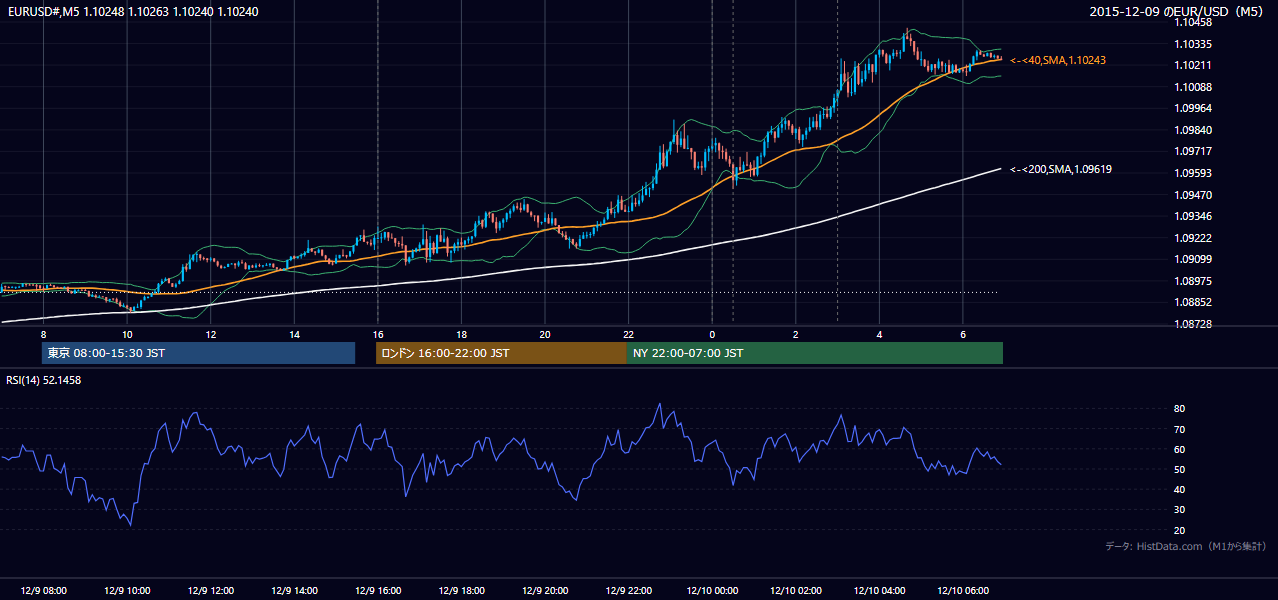Image resolution: width=1278 pixels, height=600 pixels.
Task: Click the 2015-12-09 EUR/USD (M5) heading
Action: click(x=1178, y=12)
